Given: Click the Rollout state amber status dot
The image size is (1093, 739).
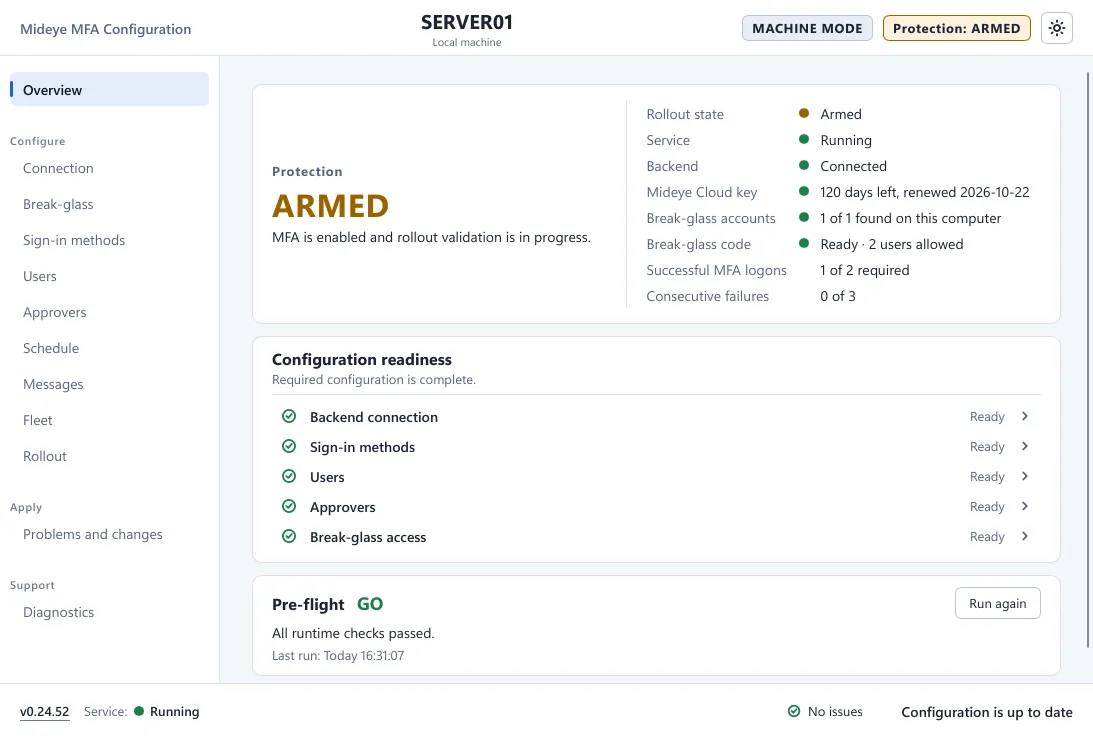Looking at the screenshot, I should (x=804, y=113).
